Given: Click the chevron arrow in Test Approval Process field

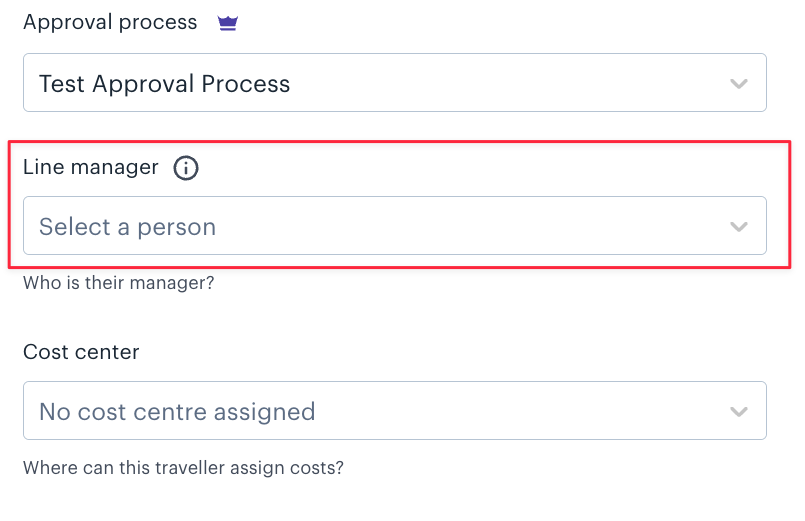Looking at the screenshot, I should click(x=739, y=83).
